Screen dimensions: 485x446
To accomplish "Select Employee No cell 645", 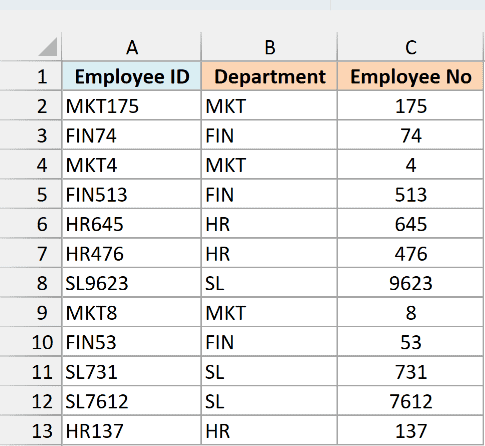I will (x=411, y=223).
